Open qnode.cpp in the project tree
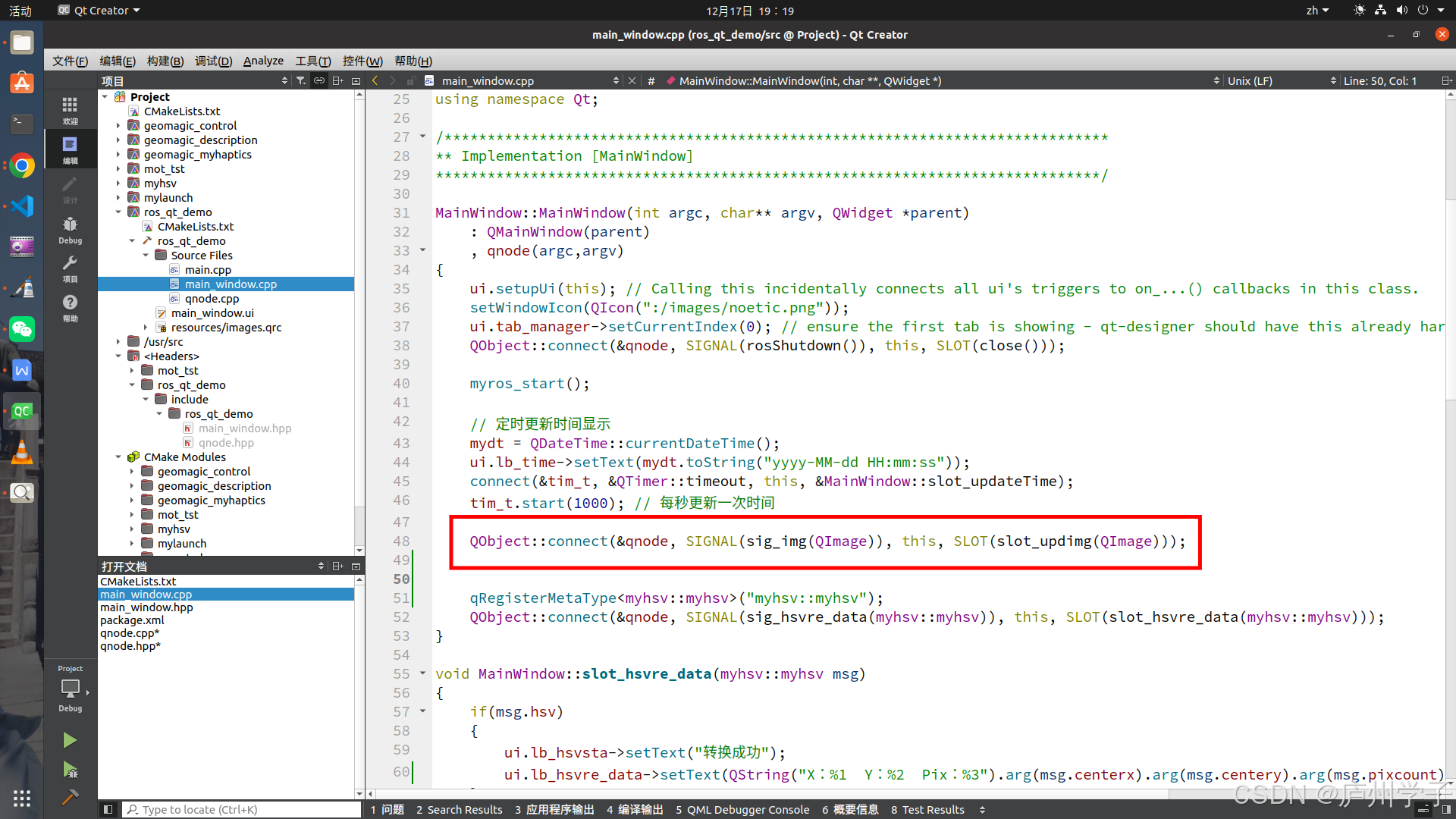 point(212,299)
